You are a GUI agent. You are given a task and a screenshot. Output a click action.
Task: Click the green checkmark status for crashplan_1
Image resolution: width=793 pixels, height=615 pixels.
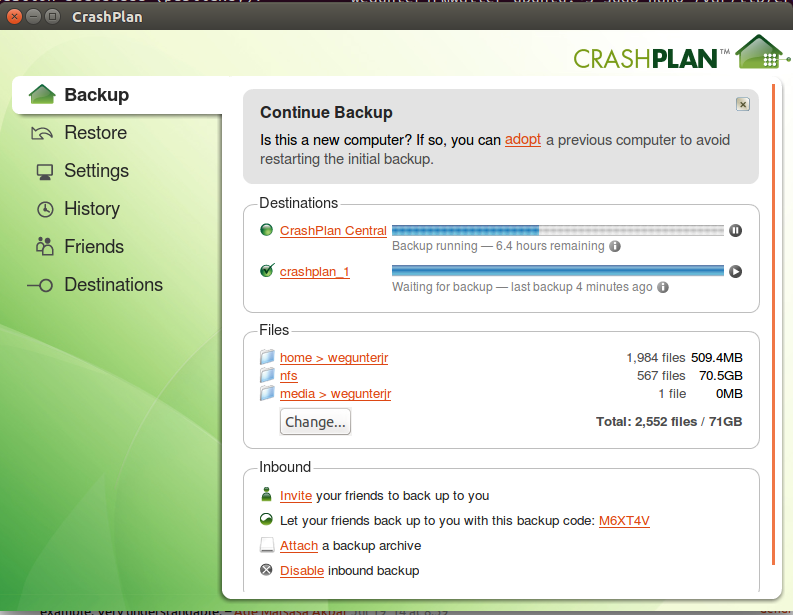(267, 271)
